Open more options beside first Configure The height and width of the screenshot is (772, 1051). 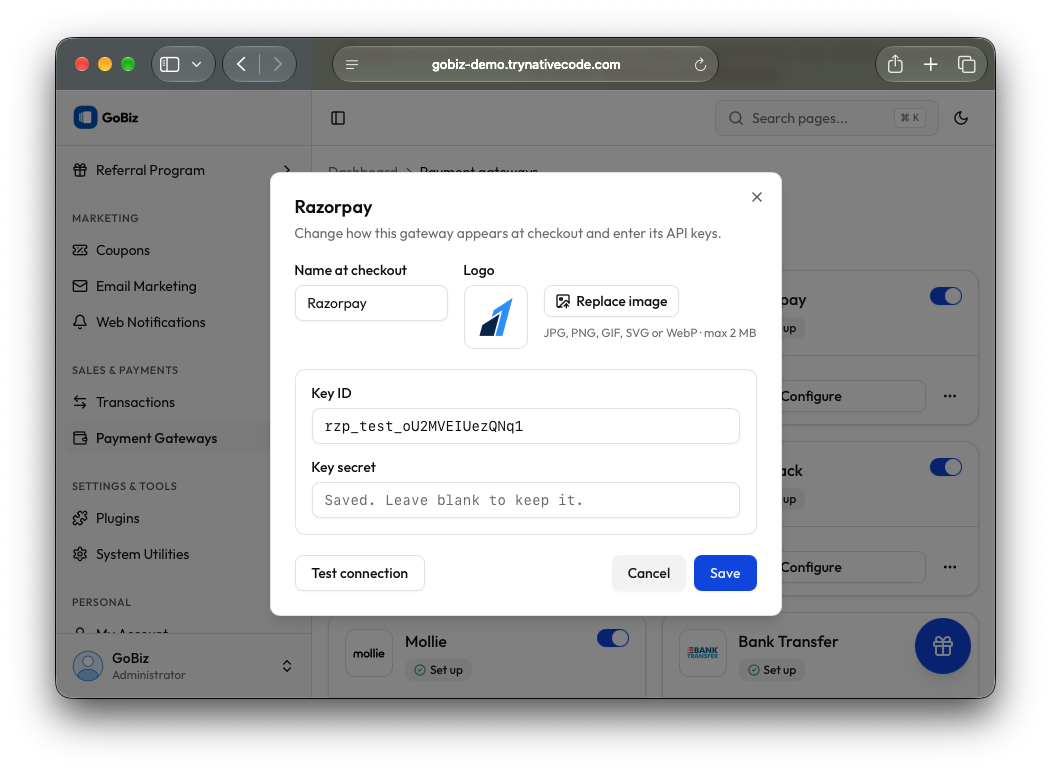coord(950,396)
